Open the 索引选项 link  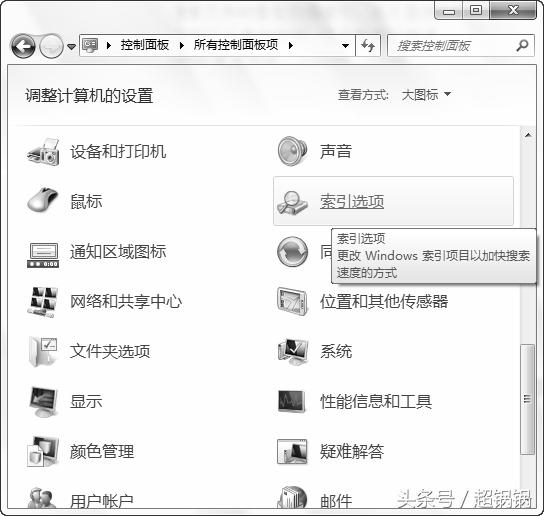352,201
